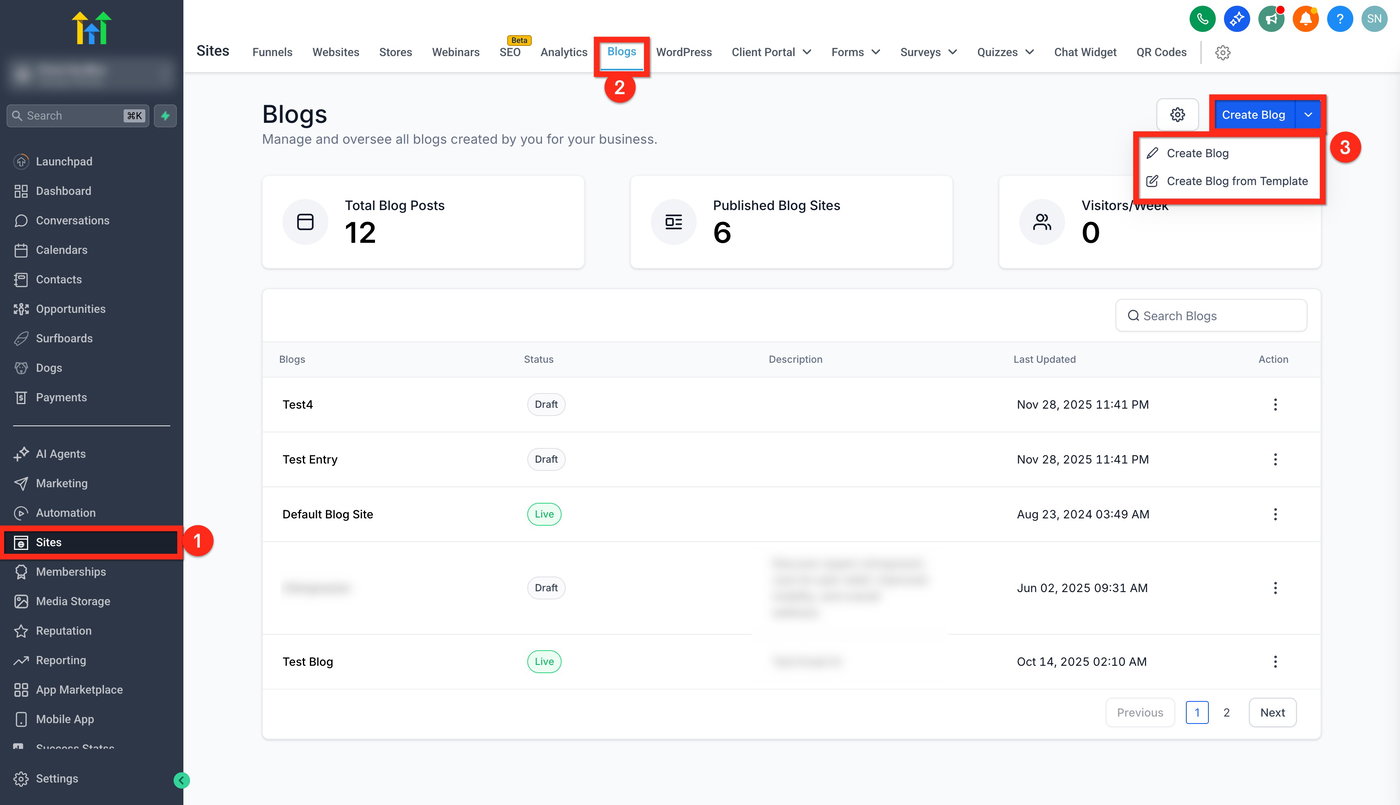This screenshot has height=805, width=1400.
Task: Open actions menu for Test4 blog
Action: point(1275,405)
